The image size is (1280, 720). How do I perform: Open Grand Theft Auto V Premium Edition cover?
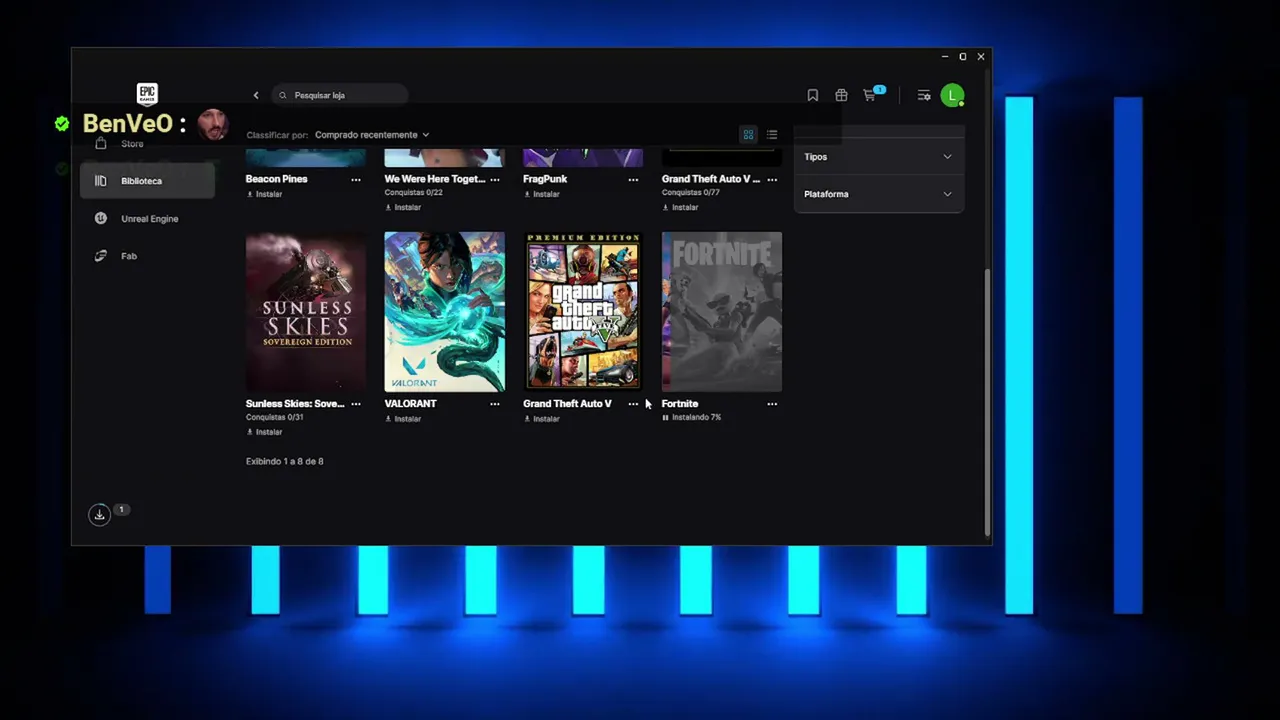583,312
